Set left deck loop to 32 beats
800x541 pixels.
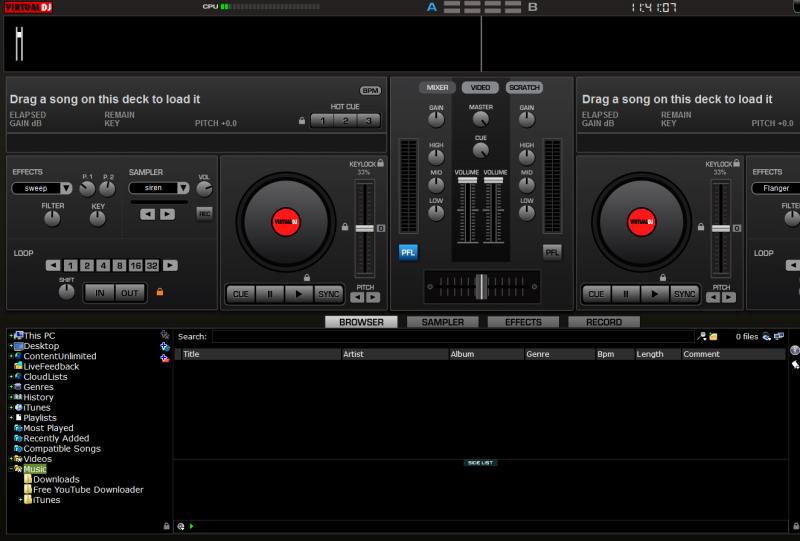point(152,265)
